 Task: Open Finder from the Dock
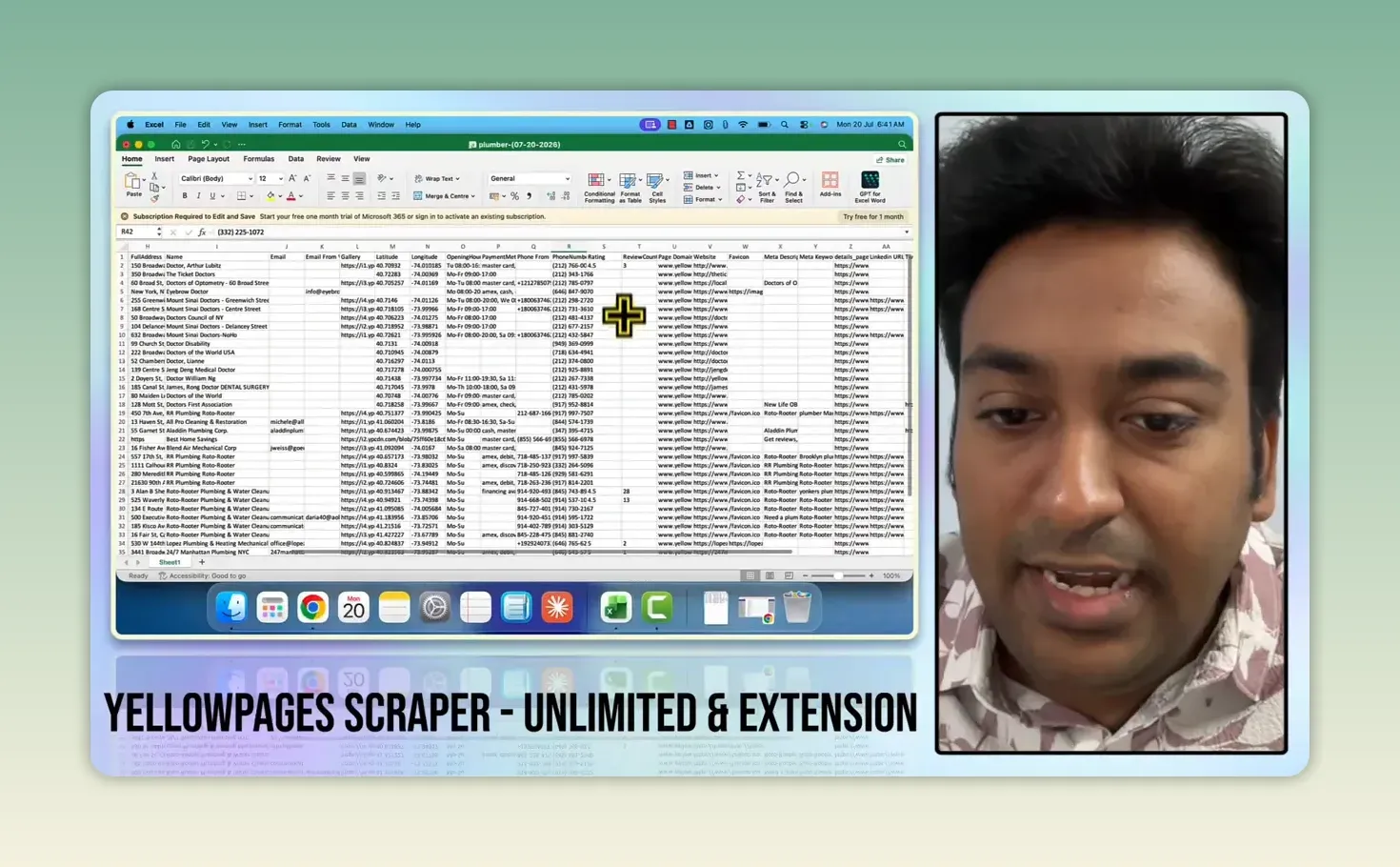[x=230, y=608]
